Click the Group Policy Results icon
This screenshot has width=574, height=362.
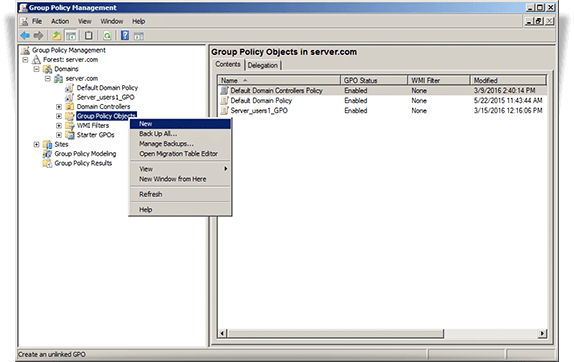pos(48,163)
